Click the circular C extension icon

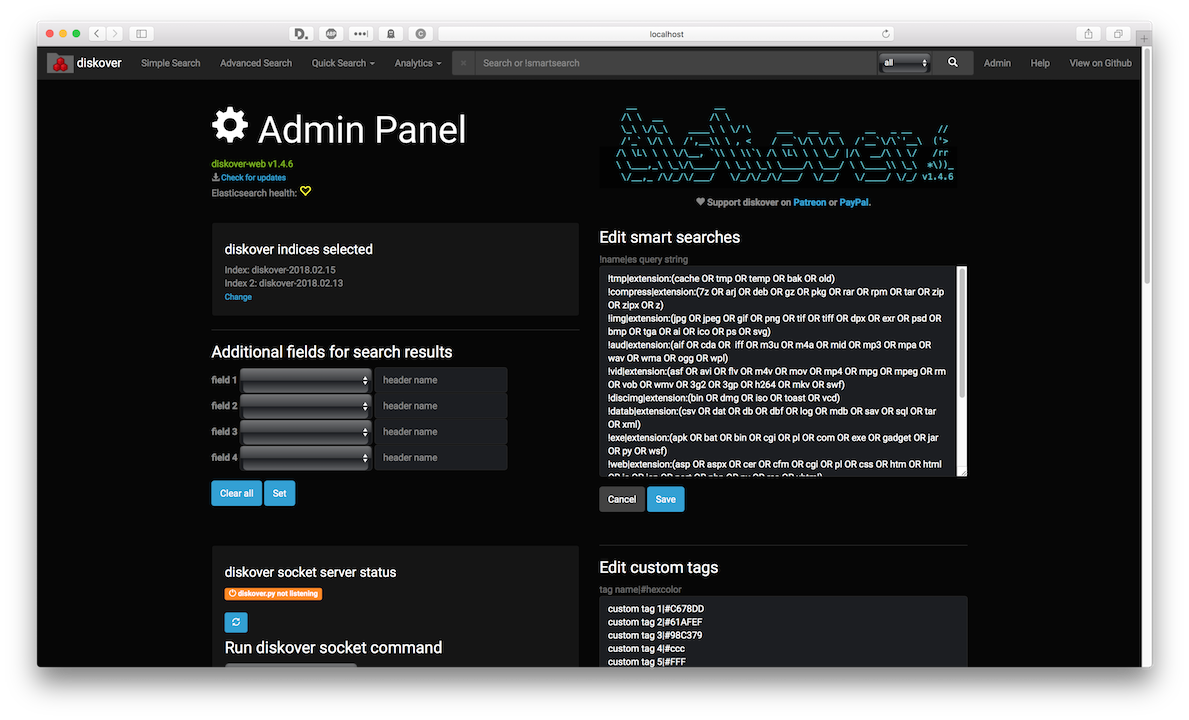[x=421, y=33]
